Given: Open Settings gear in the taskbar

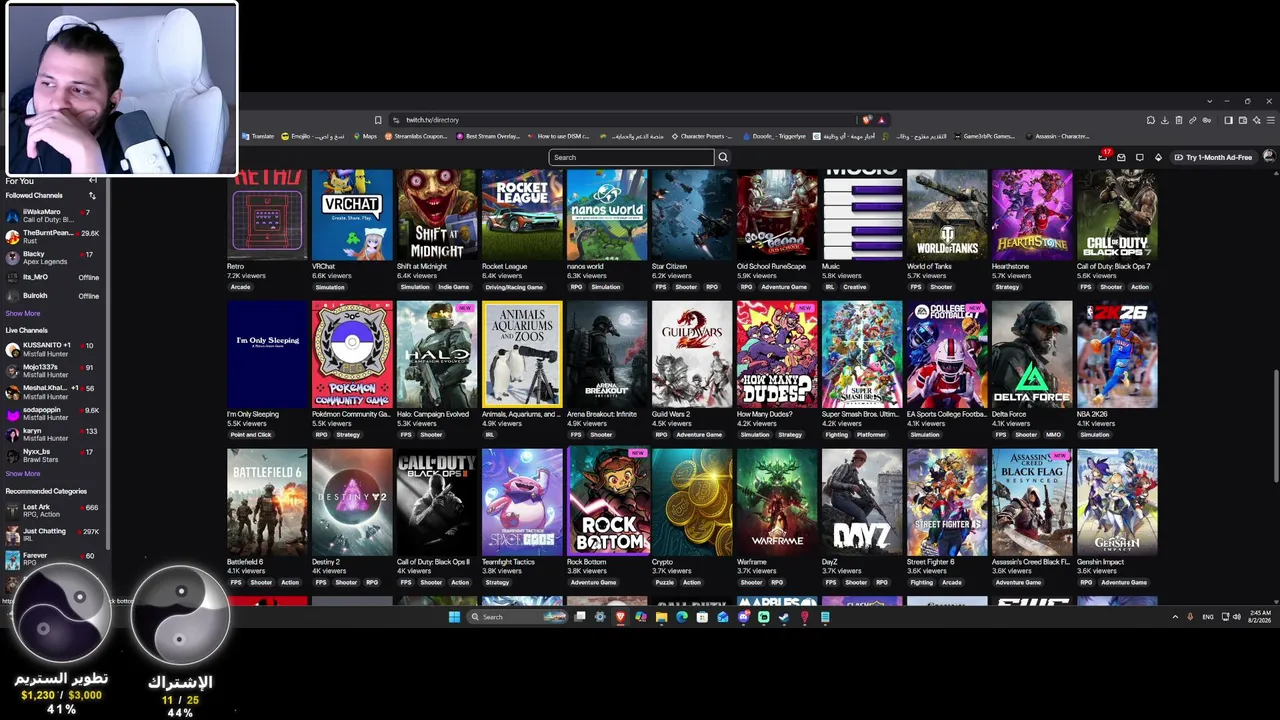Looking at the screenshot, I should [x=600, y=617].
